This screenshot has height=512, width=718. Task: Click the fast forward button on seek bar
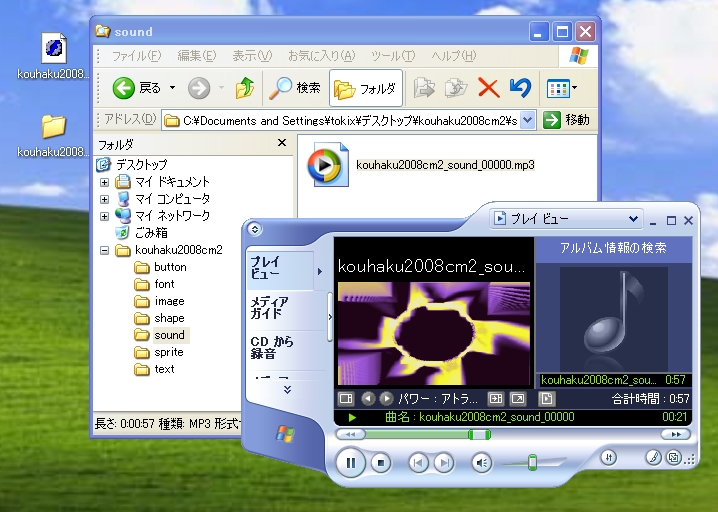click(x=675, y=435)
